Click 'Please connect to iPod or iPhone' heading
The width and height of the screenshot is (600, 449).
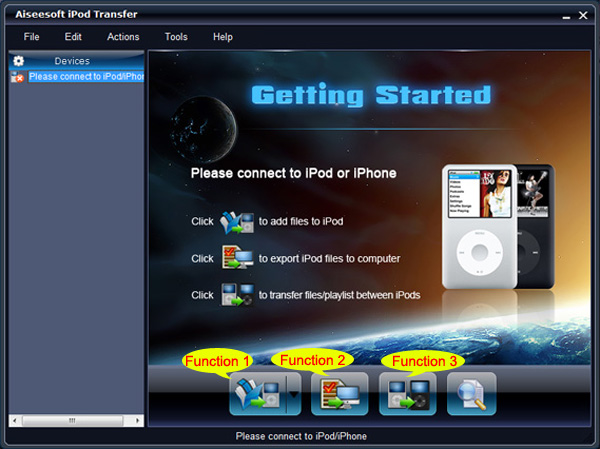(x=293, y=173)
